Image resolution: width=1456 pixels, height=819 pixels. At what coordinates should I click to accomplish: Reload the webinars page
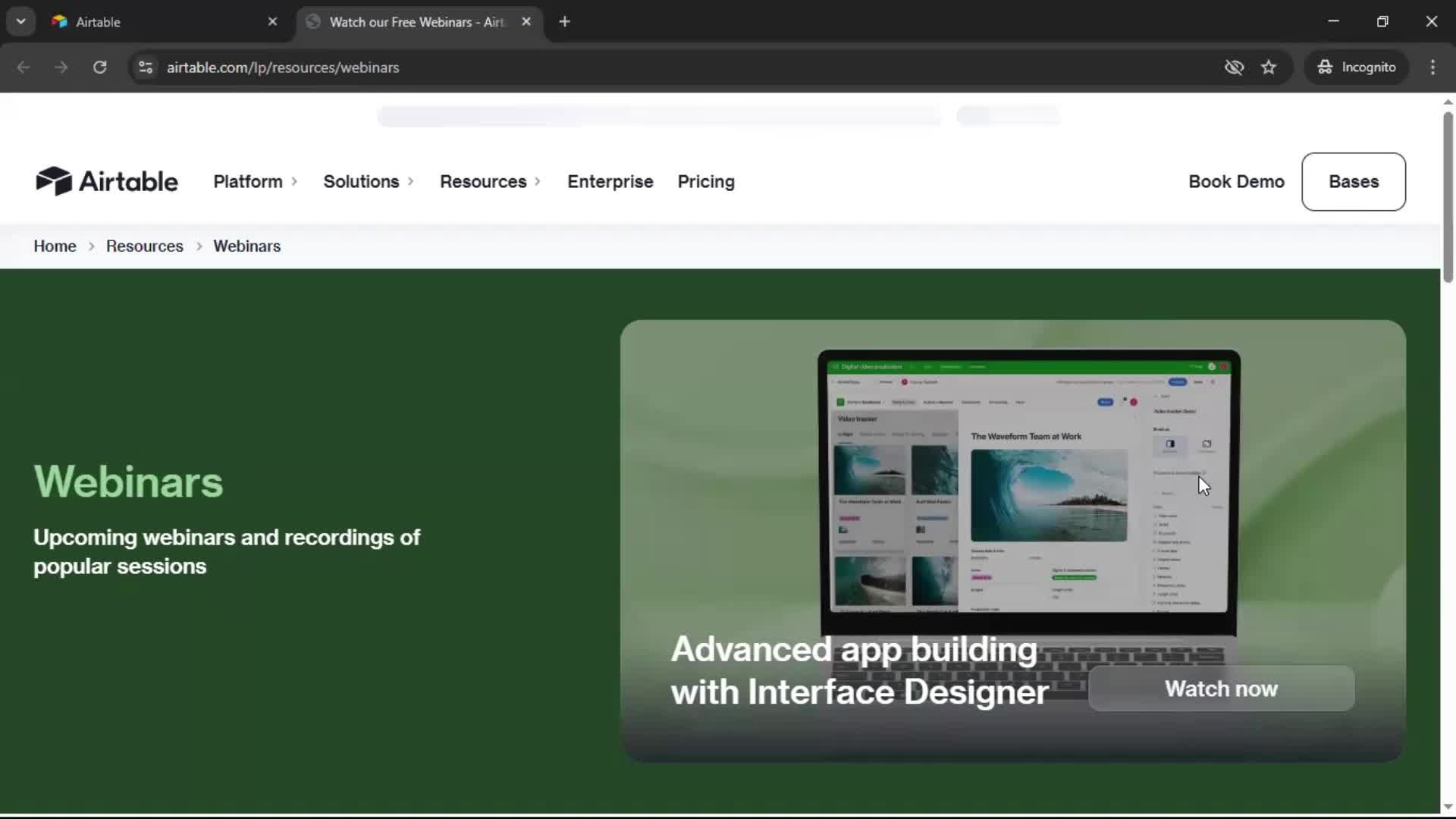[x=99, y=67]
